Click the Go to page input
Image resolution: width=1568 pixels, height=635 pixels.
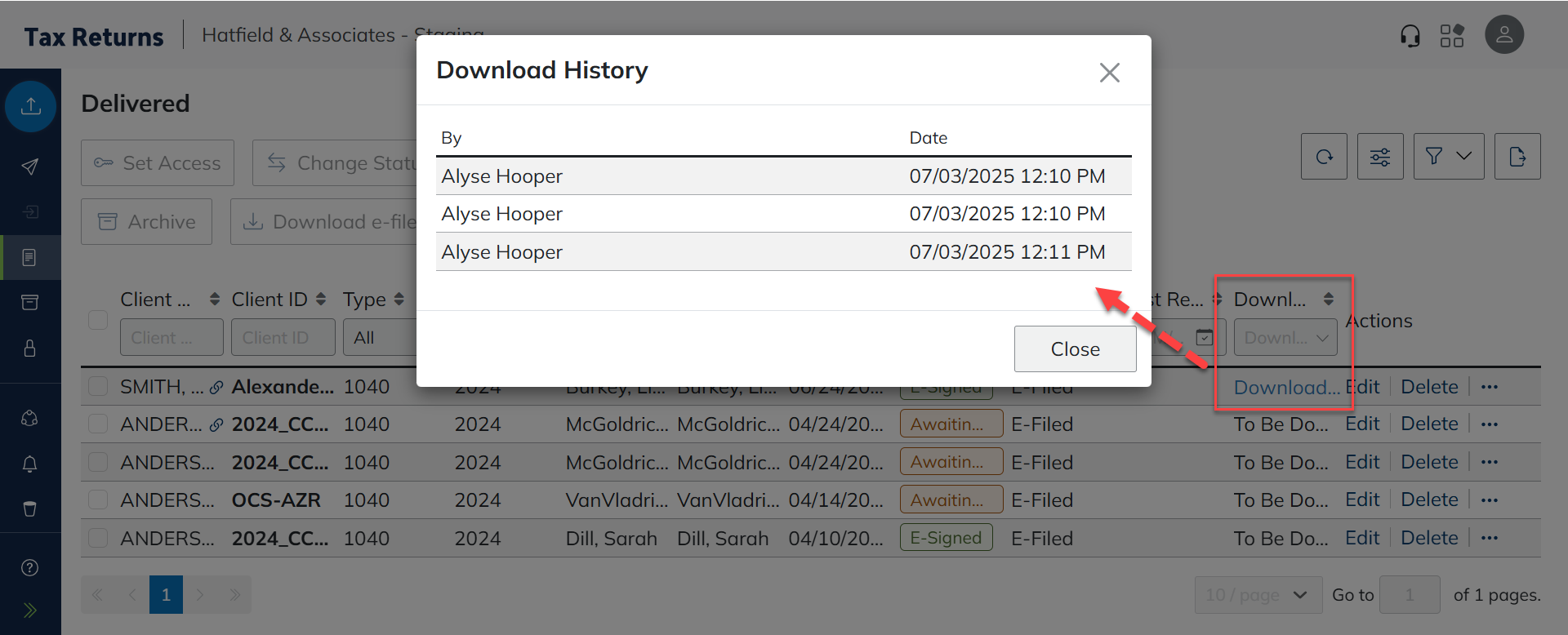coord(1409,595)
